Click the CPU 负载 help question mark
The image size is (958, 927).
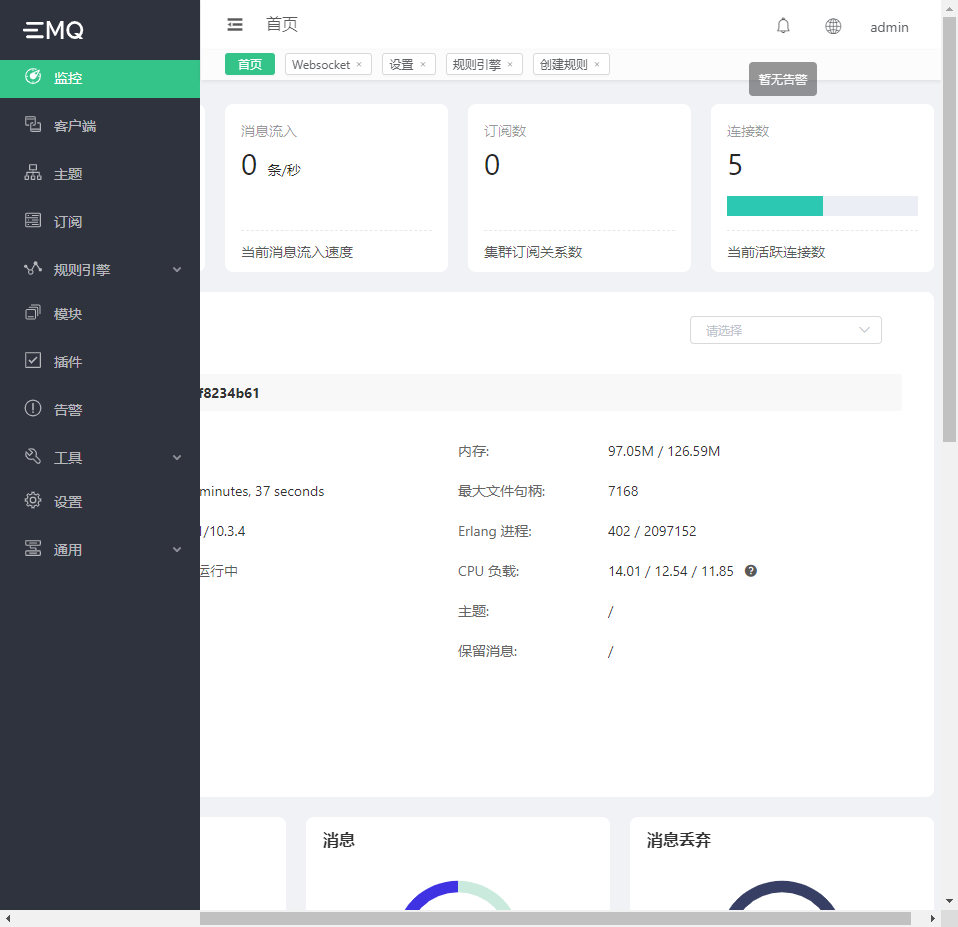[x=751, y=570]
